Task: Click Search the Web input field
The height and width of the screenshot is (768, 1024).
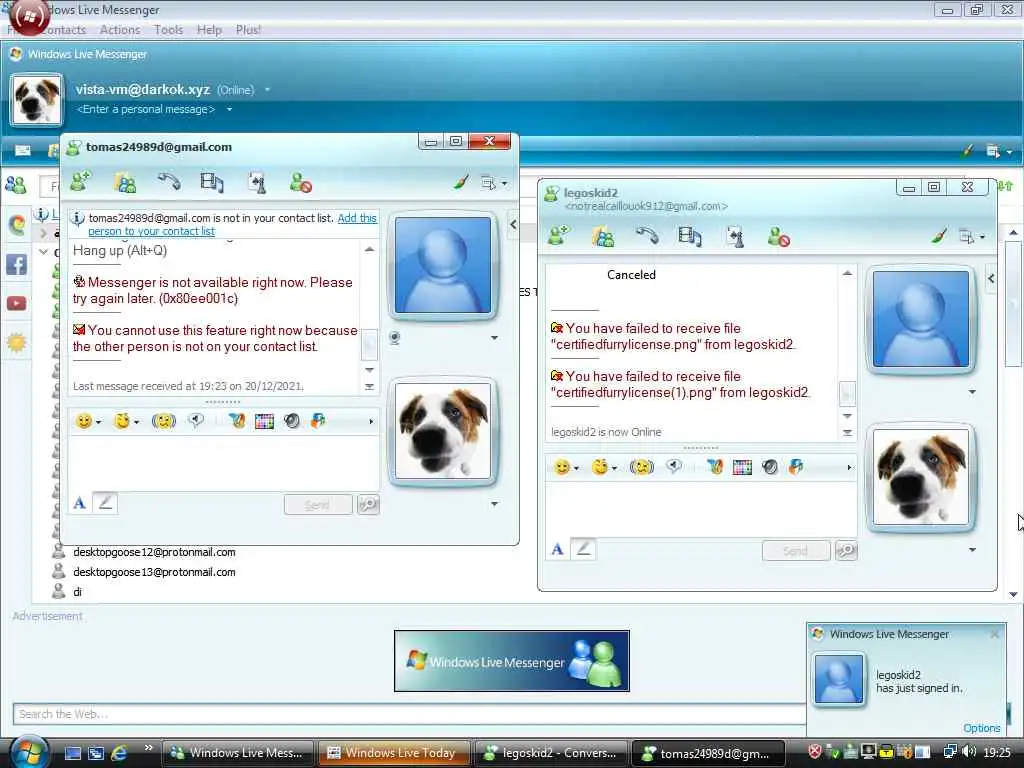Action: pyautogui.click(x=409, y=714)
